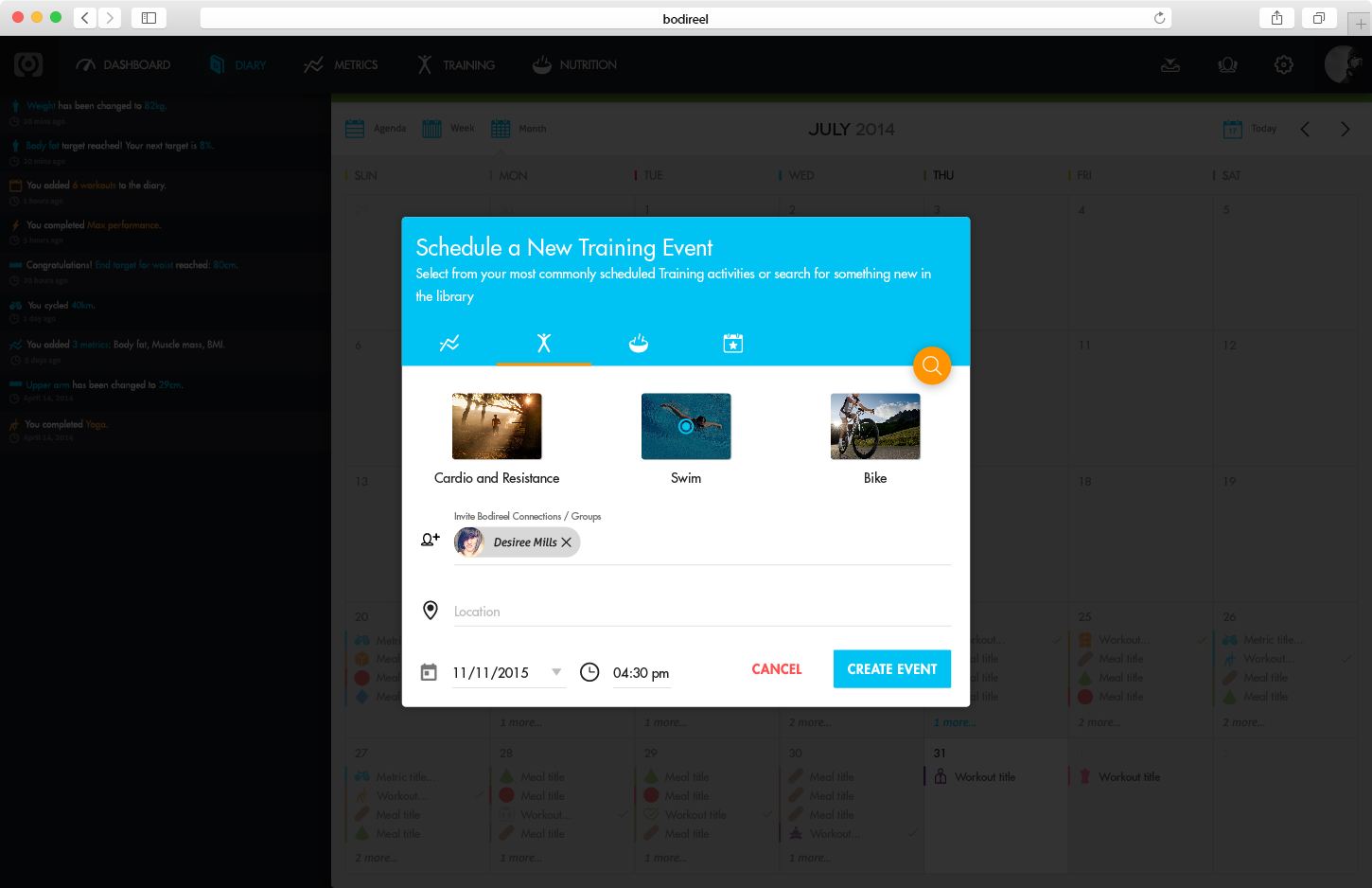
Task: Open the date dropdown arrow
Action: coord(556,672)
